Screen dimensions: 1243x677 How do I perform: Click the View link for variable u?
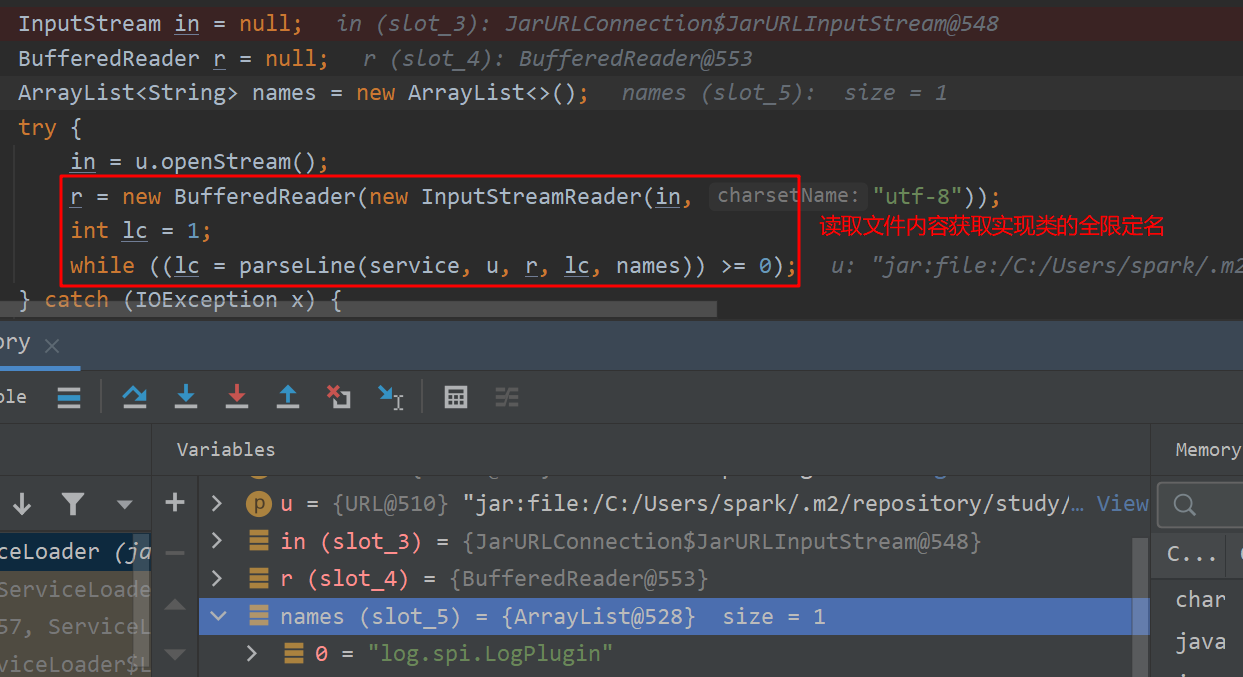point(1122,504)
